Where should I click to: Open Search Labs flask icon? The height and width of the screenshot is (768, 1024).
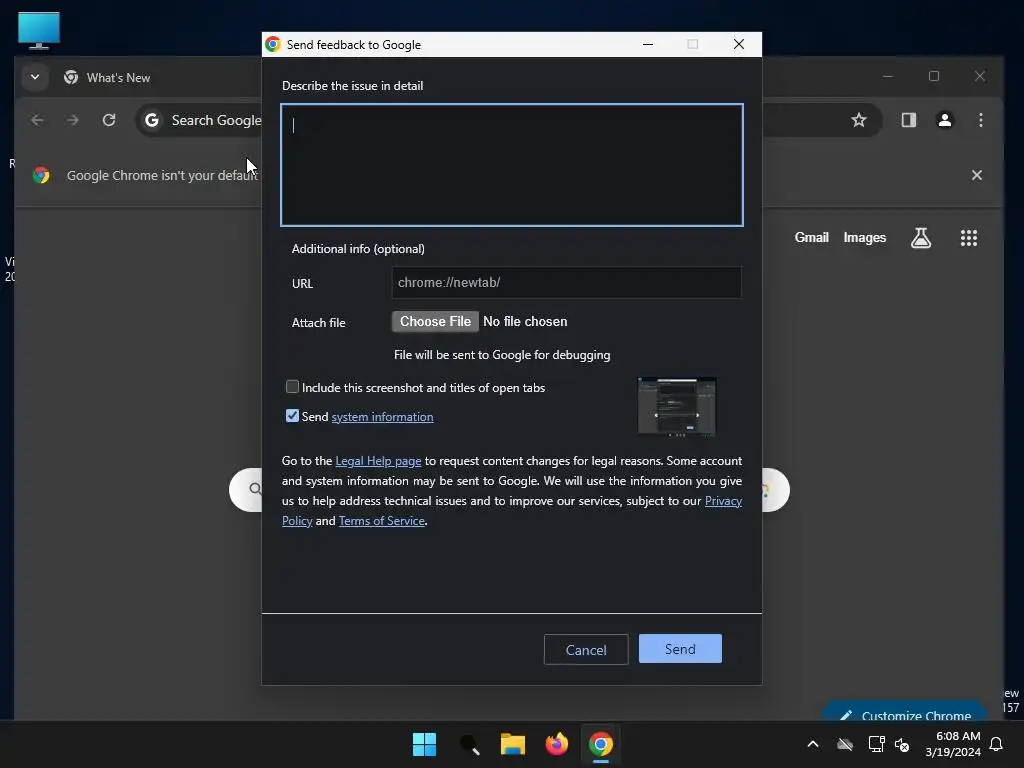(921, 238)
